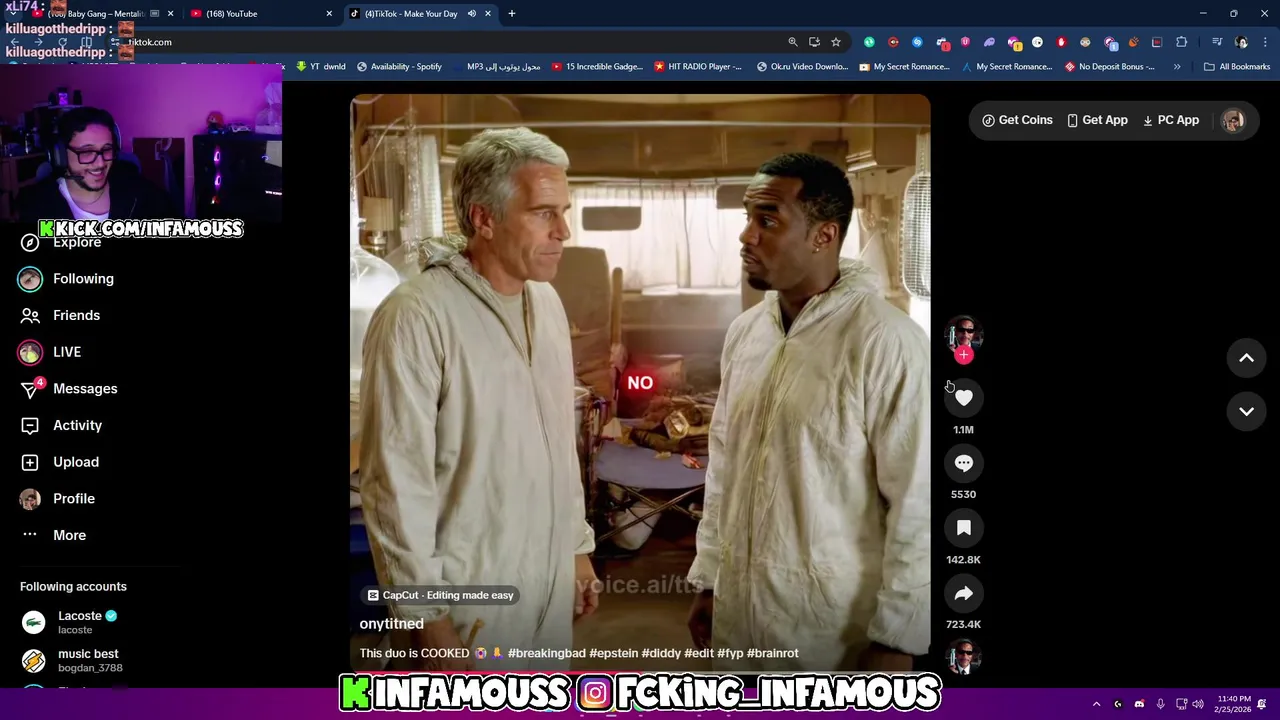
Task: Open the music best followed account
Action: 72,660
